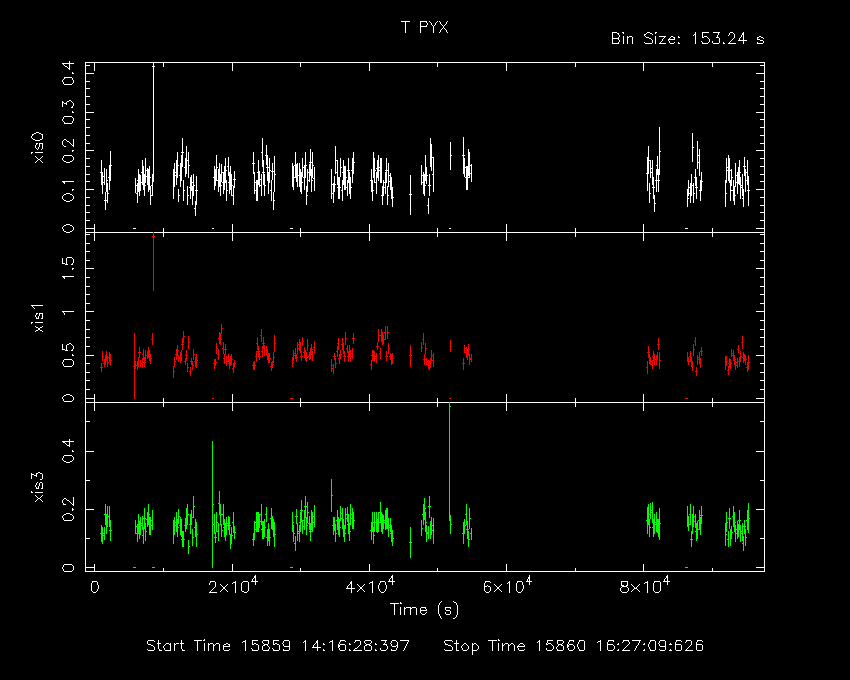
Task: Click the plot title 'T PYX'
Action: point(424,27)
